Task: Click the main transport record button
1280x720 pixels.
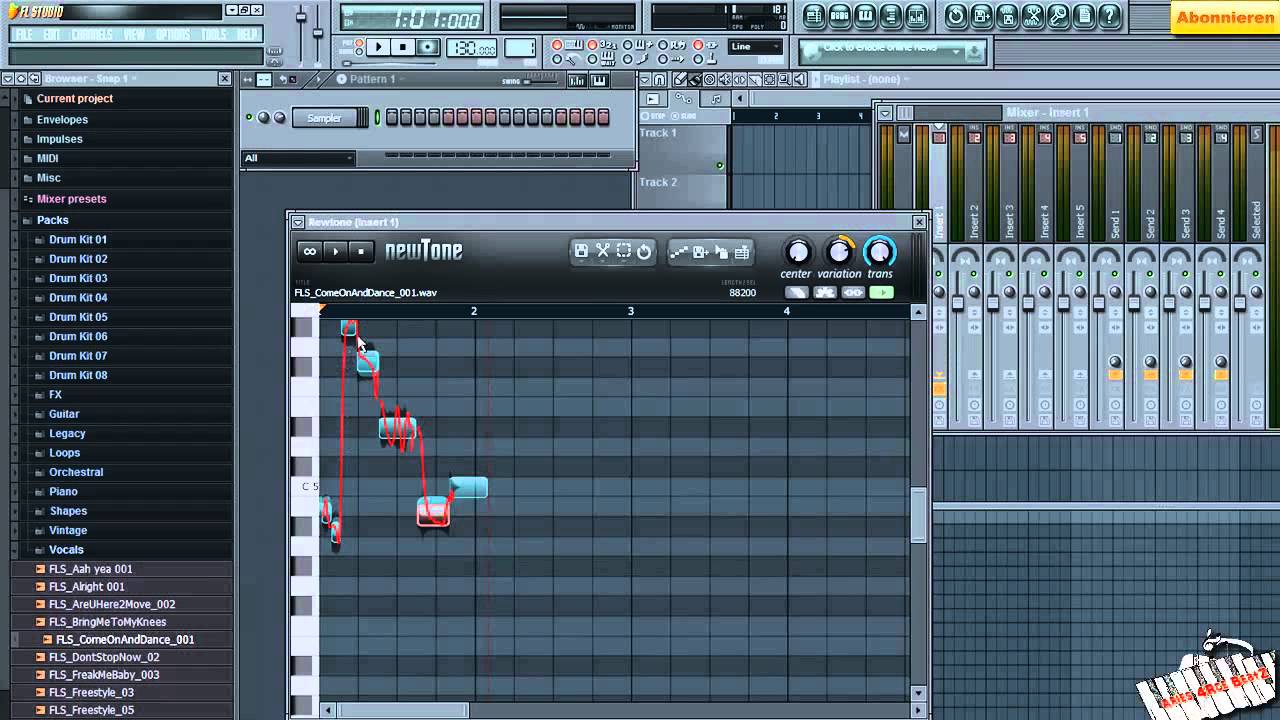Action: 428,47
